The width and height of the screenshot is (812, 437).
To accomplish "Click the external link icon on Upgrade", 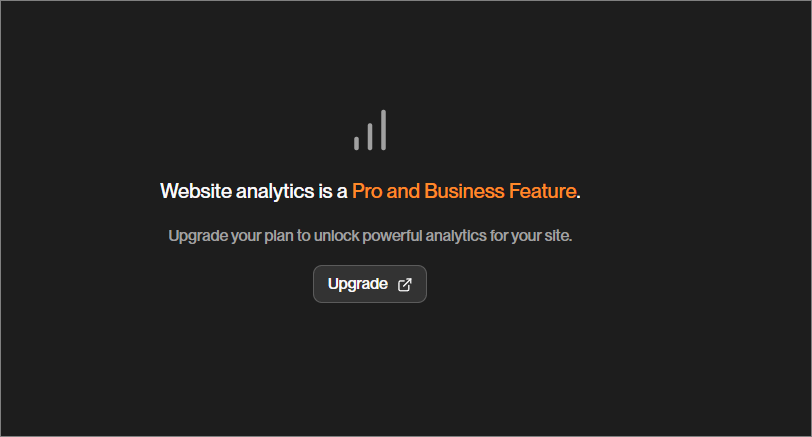I will [405, 284].
